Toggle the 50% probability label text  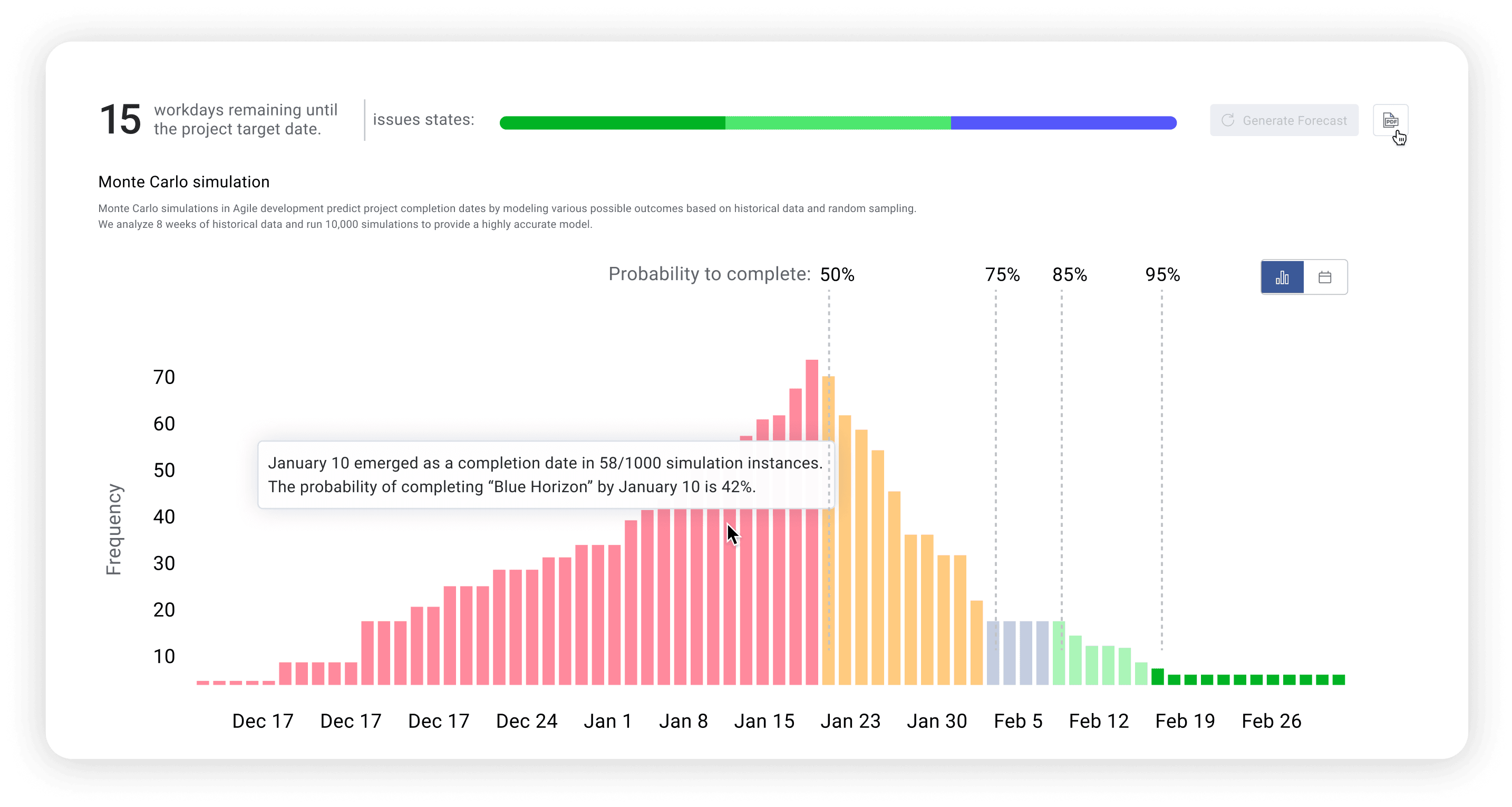tap(838, 273)
